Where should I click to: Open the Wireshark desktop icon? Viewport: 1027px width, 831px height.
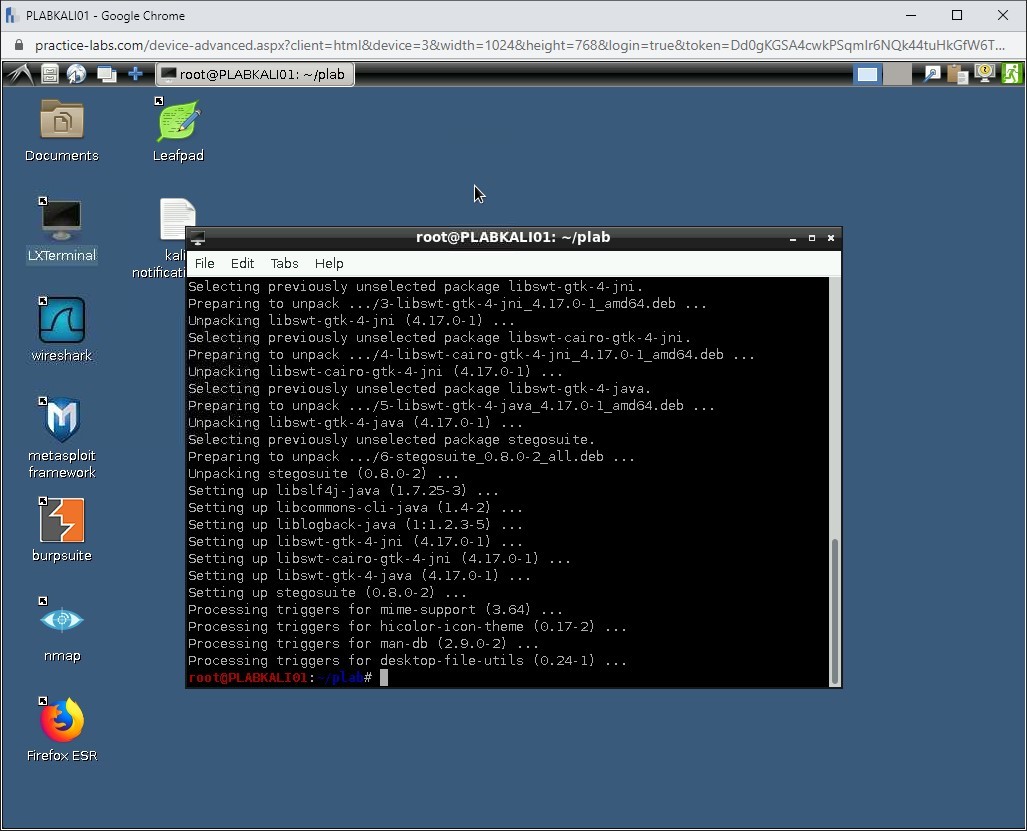point(62,321)
